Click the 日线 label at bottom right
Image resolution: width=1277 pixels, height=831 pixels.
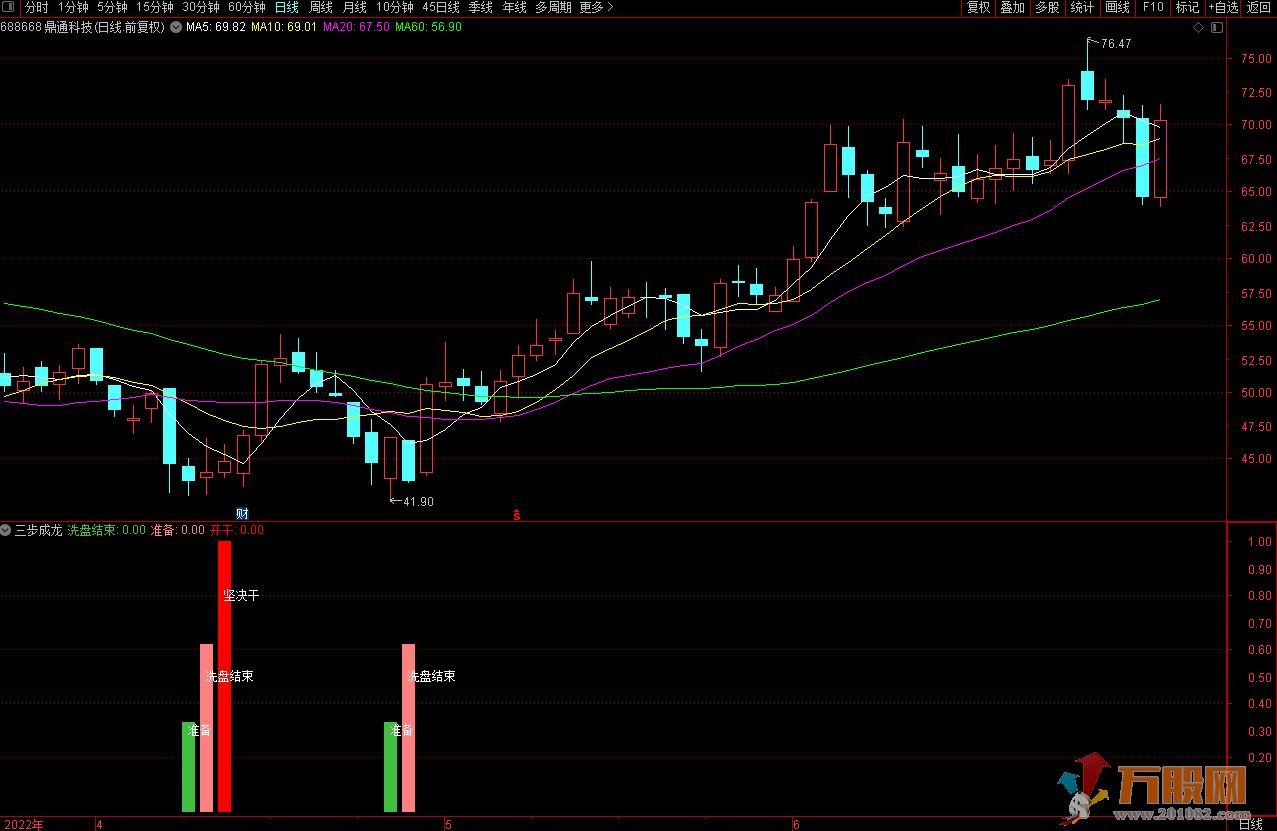pos(1250,824)
